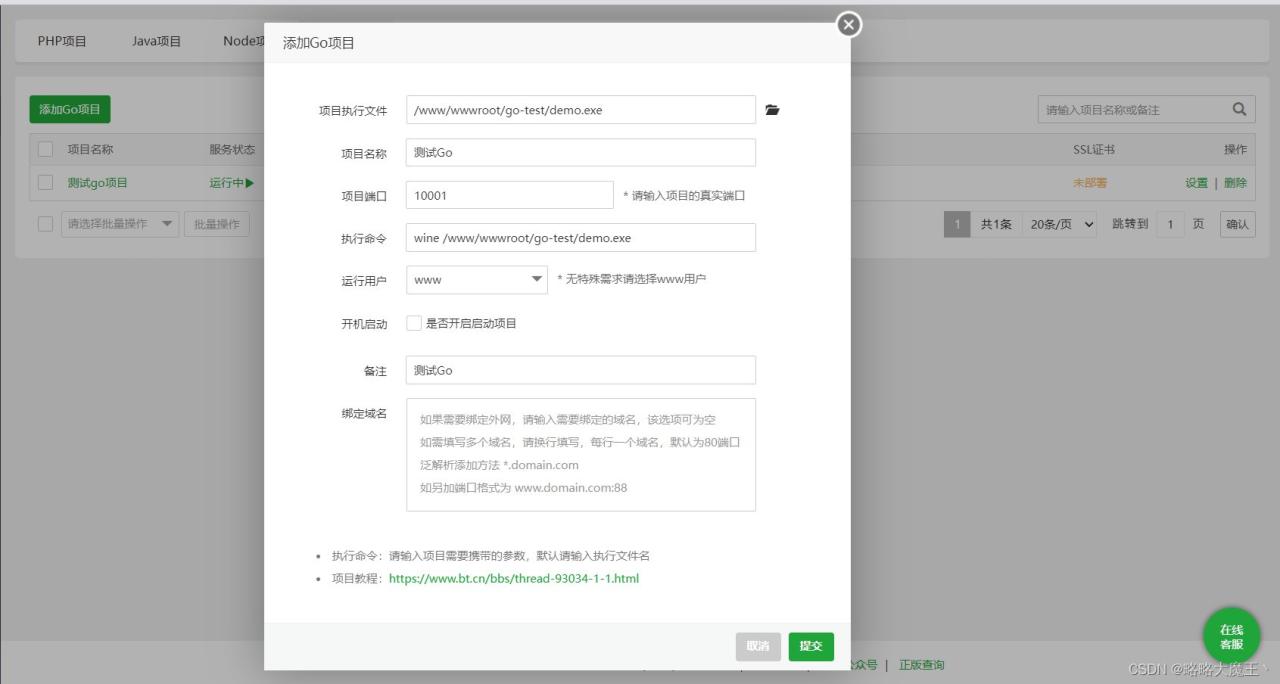Switch to the Java项目 tab
This screenshot has height=684, width=1280.
point(156,41)
